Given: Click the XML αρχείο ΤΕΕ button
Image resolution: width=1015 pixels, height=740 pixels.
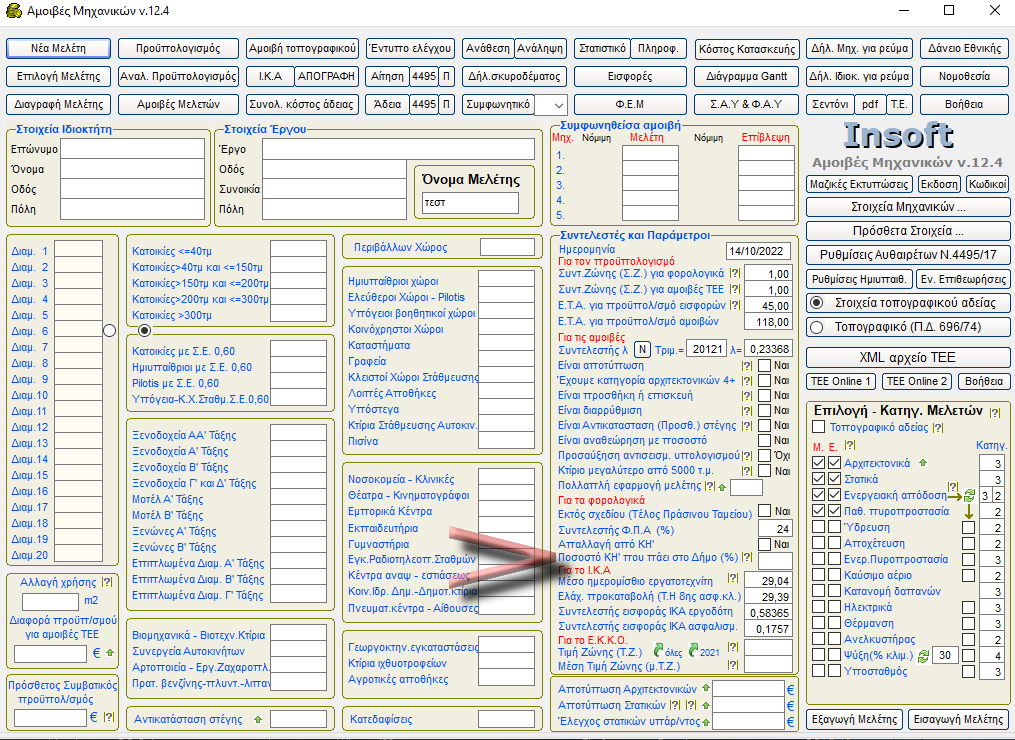Looking at the screenshot, I should (x=907, y=357).
